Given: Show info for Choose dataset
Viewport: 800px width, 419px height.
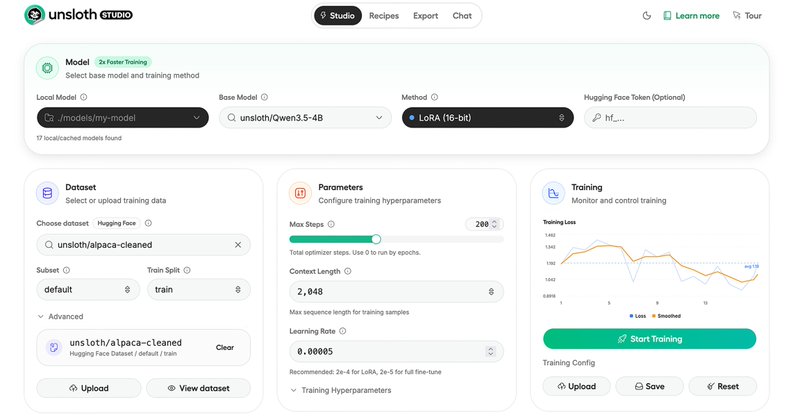Looking at the screenshot, I should coord(148,223).
